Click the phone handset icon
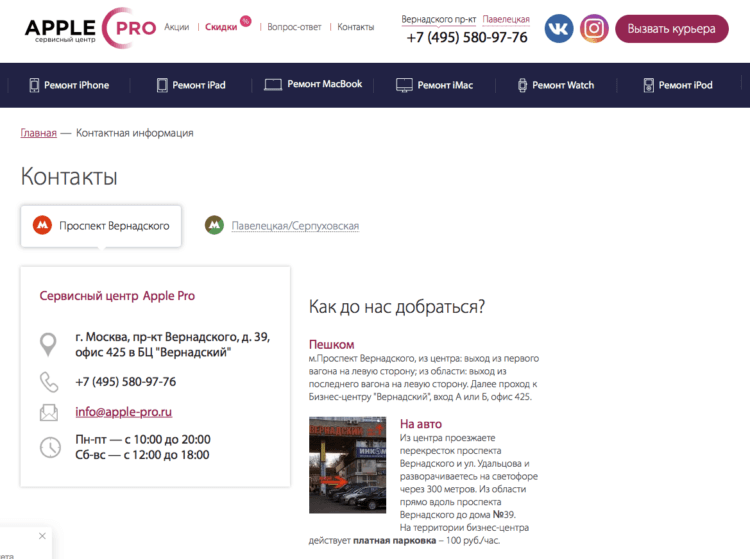This screenshot has width=750, height=559. pos(49,382)
